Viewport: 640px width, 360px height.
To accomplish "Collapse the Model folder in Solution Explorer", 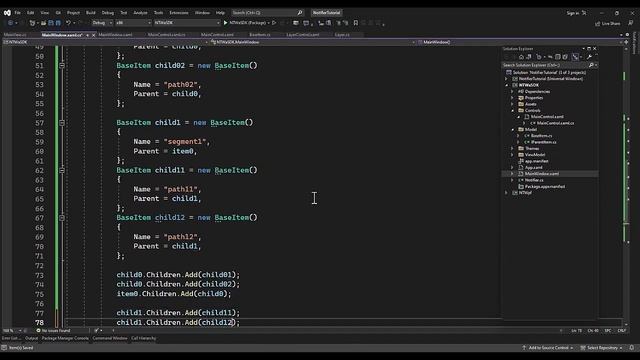I will (x=513, y=129).
